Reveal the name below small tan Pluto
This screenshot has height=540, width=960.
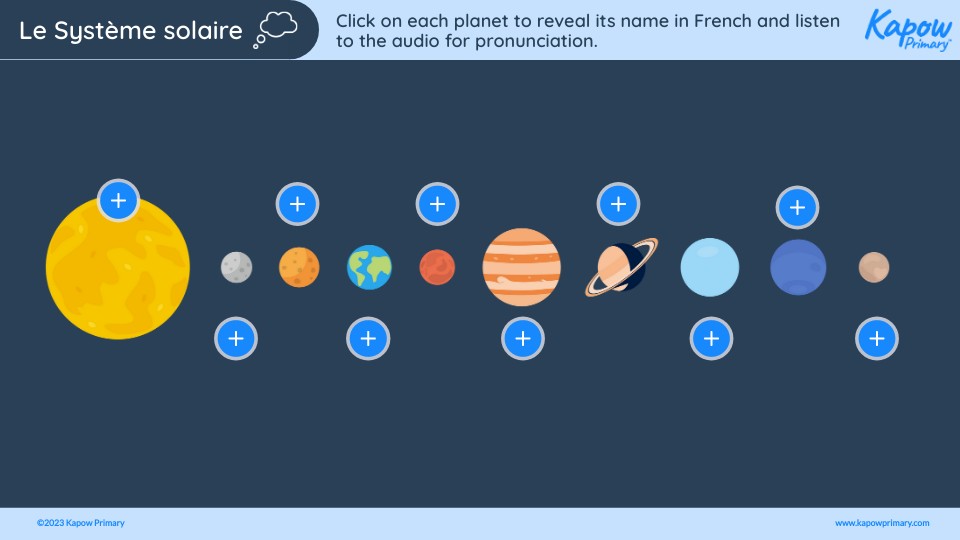[877, 338]
